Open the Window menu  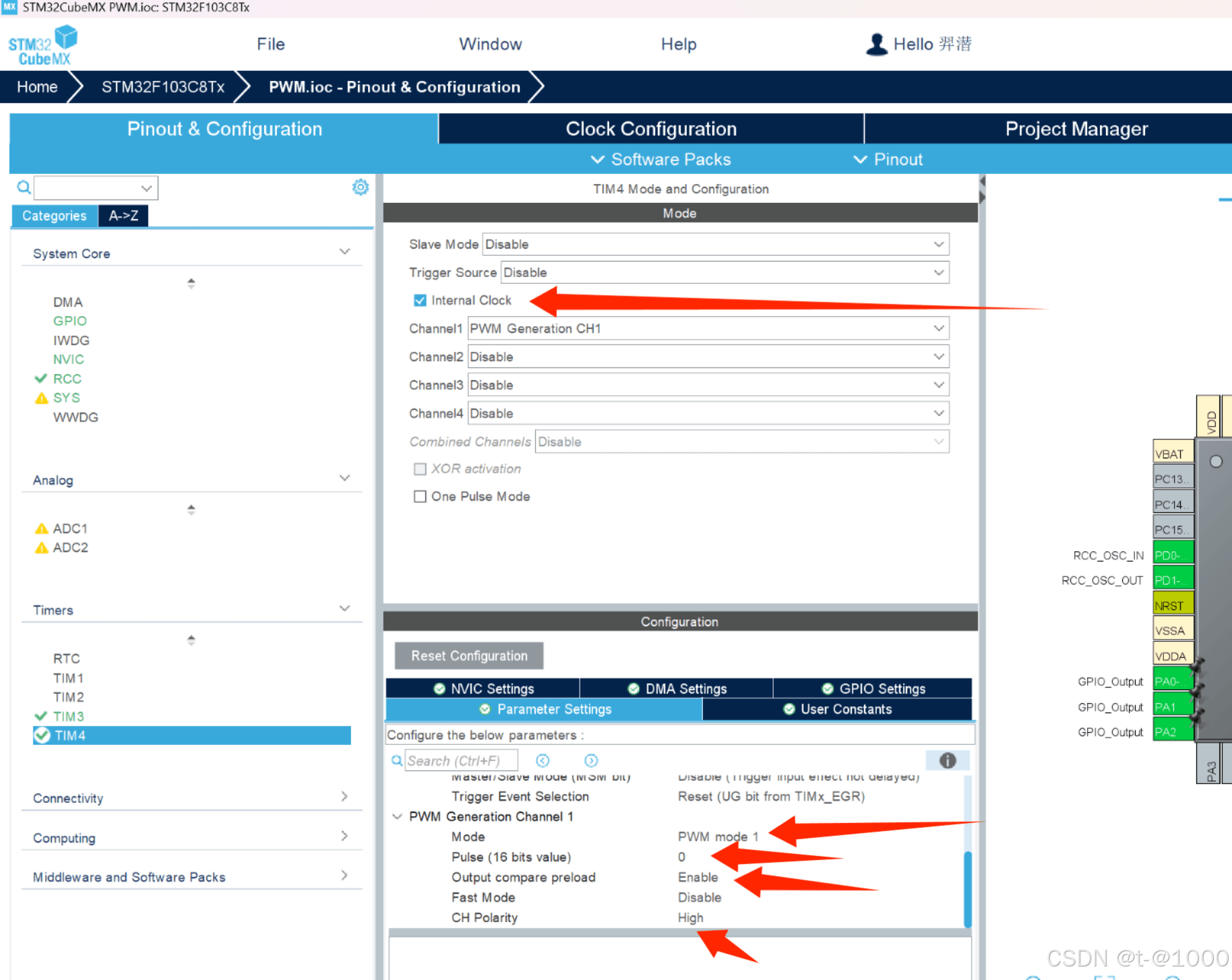(x=490, y=44)
